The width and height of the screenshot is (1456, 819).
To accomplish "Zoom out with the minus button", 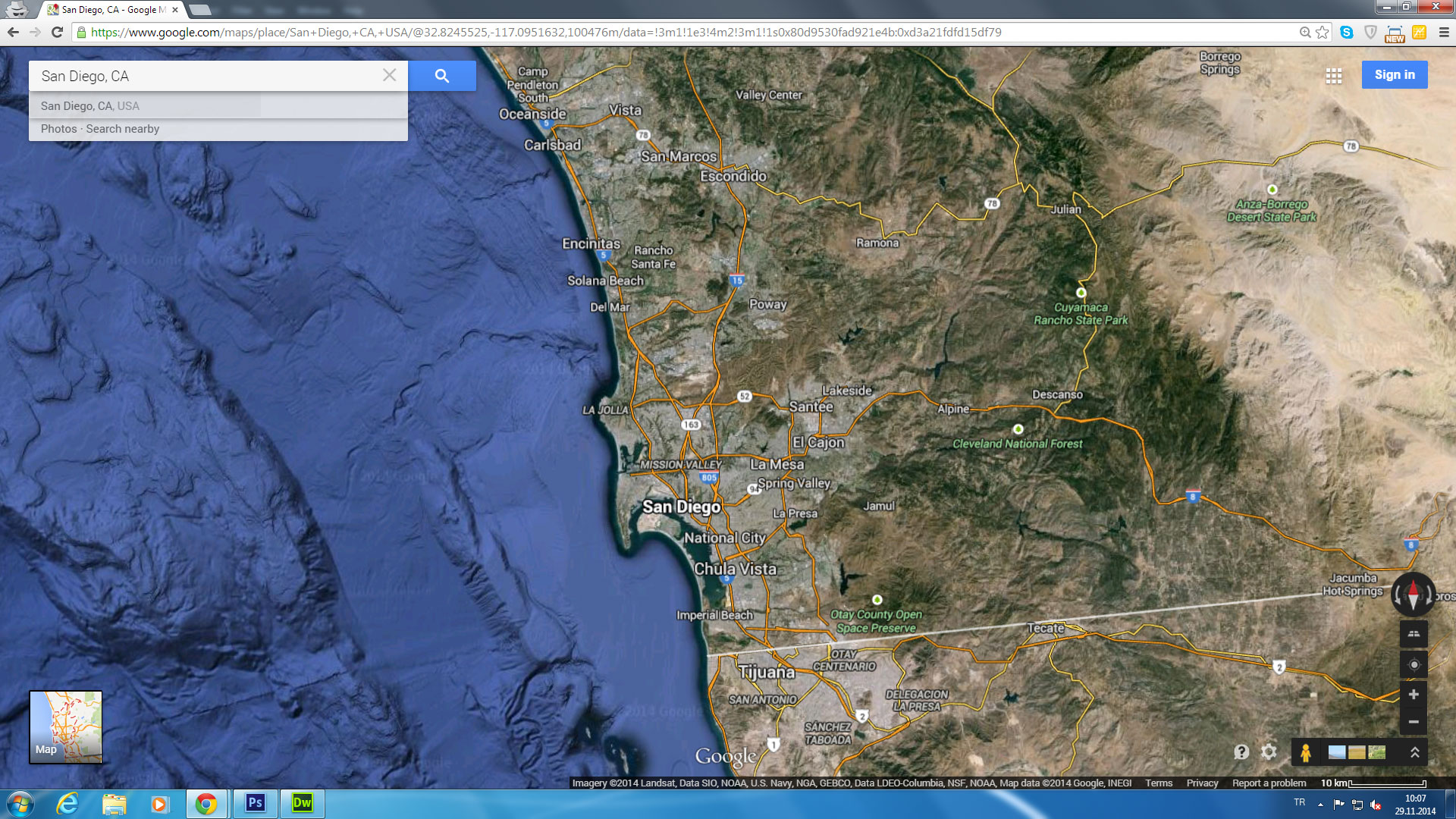I will click(x=1414, y=722).
